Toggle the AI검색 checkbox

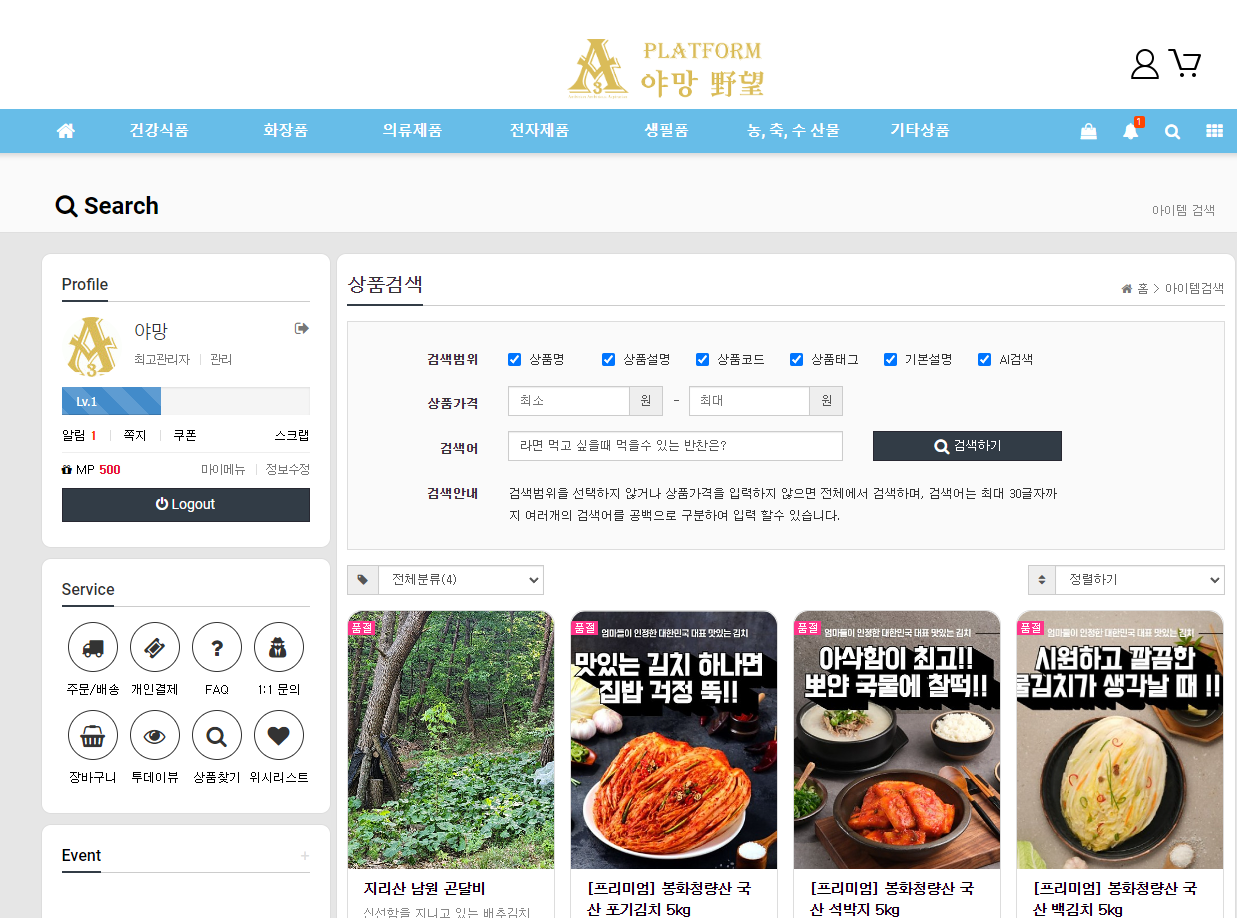[985, 360]
